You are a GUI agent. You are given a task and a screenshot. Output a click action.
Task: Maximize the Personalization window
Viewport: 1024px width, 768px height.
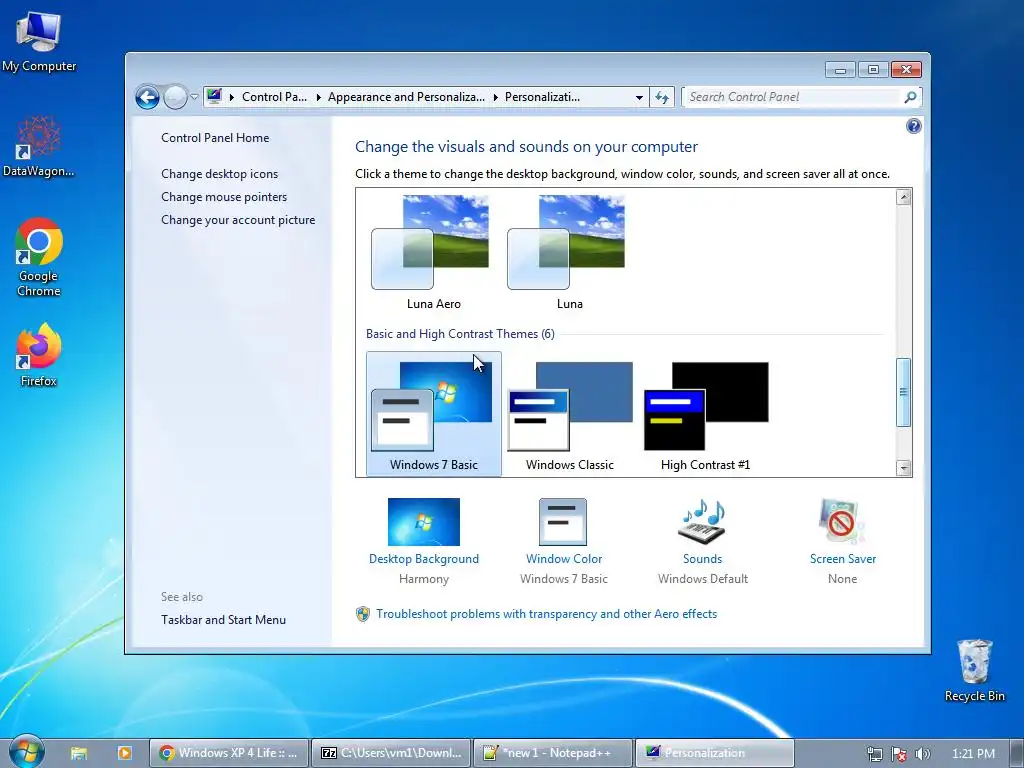pos(873,69)
